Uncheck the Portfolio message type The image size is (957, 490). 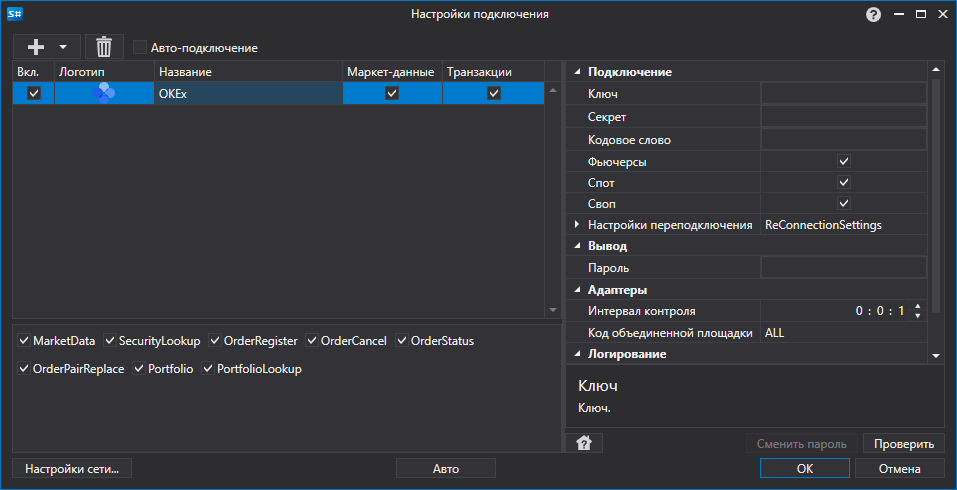pyautogui.click(x=139, y=369)
